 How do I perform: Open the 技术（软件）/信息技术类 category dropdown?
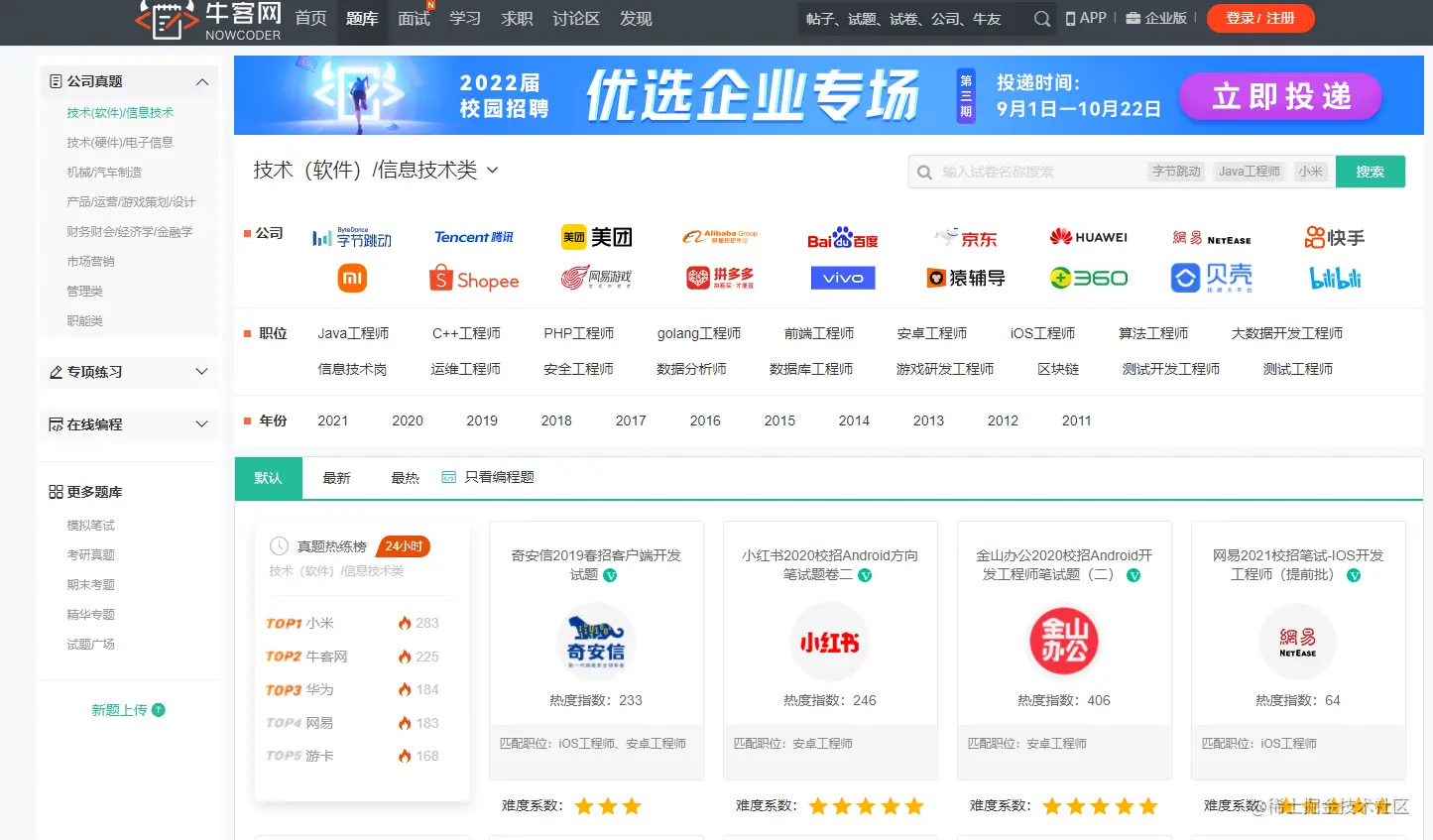[376, 170]
